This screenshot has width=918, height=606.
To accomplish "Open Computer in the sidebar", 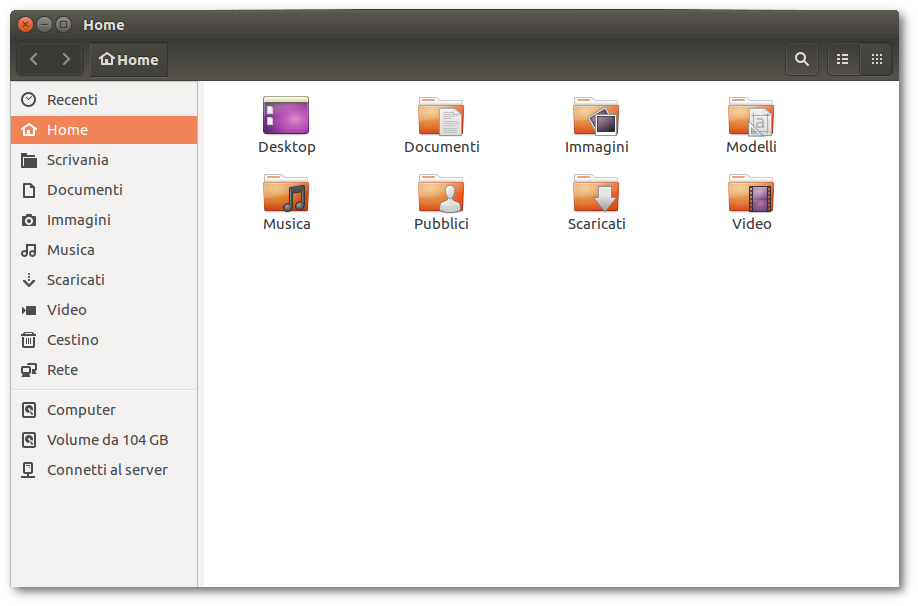I will point(104,410).
